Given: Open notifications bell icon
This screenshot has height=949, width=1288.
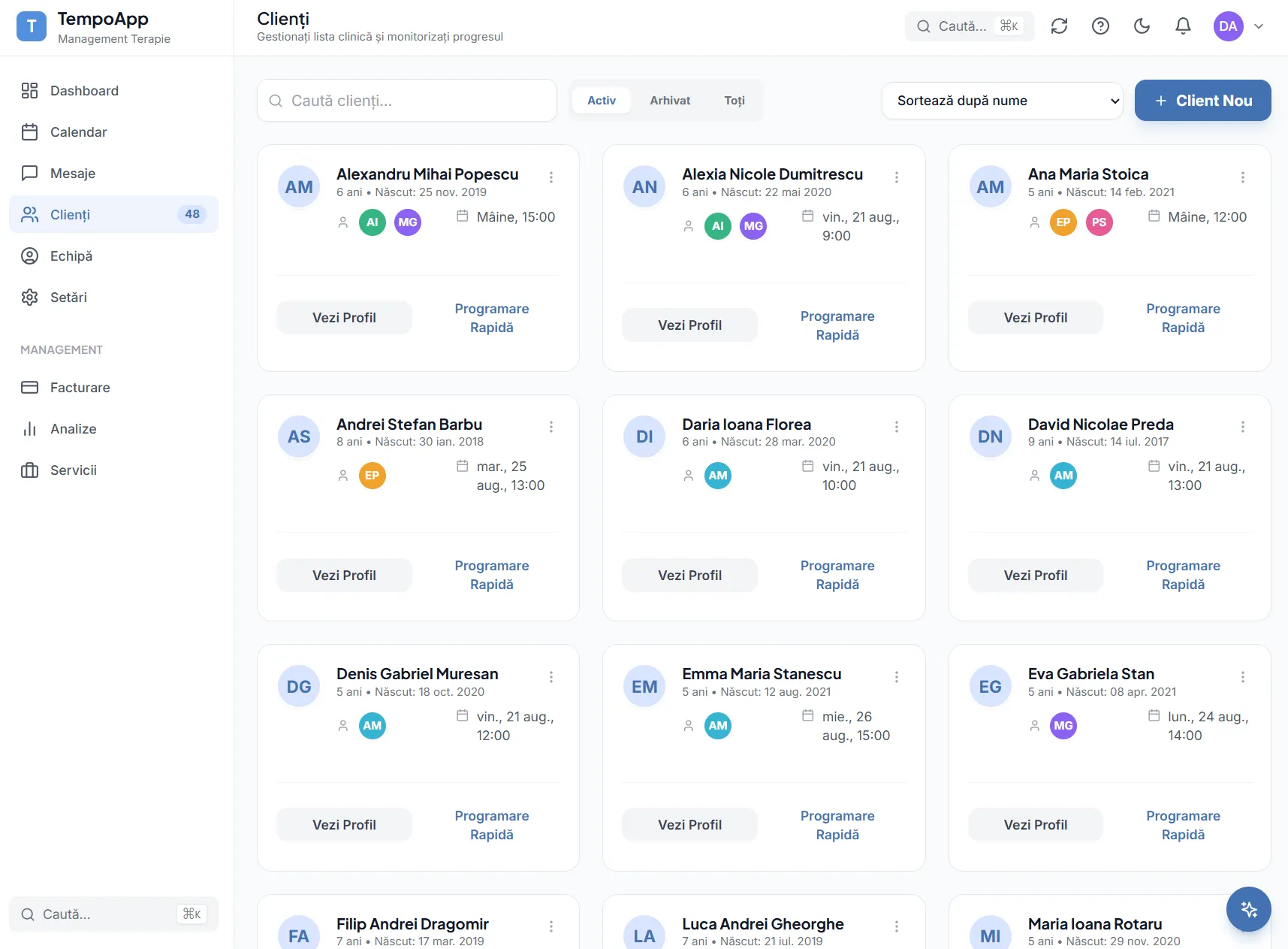Looking at the screenshot, I should tap(1183, 26).
